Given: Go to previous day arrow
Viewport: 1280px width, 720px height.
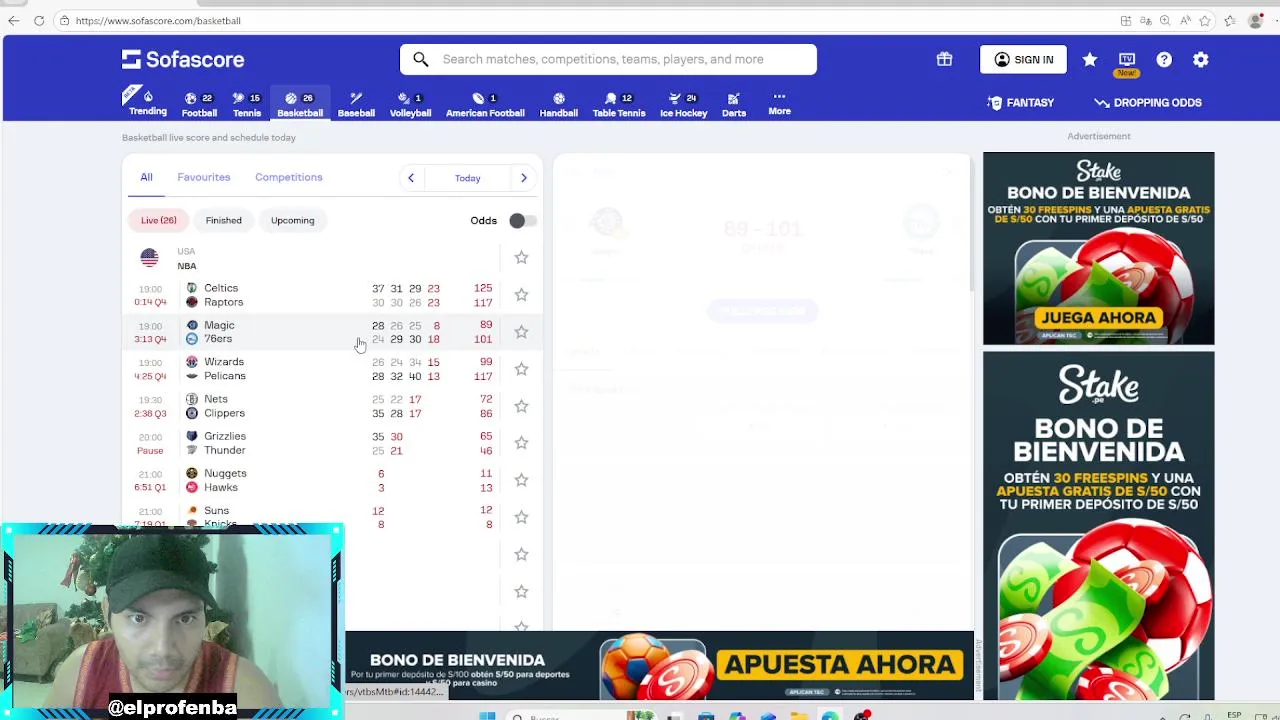Looking at the screenshot, I should coord(410,178).
